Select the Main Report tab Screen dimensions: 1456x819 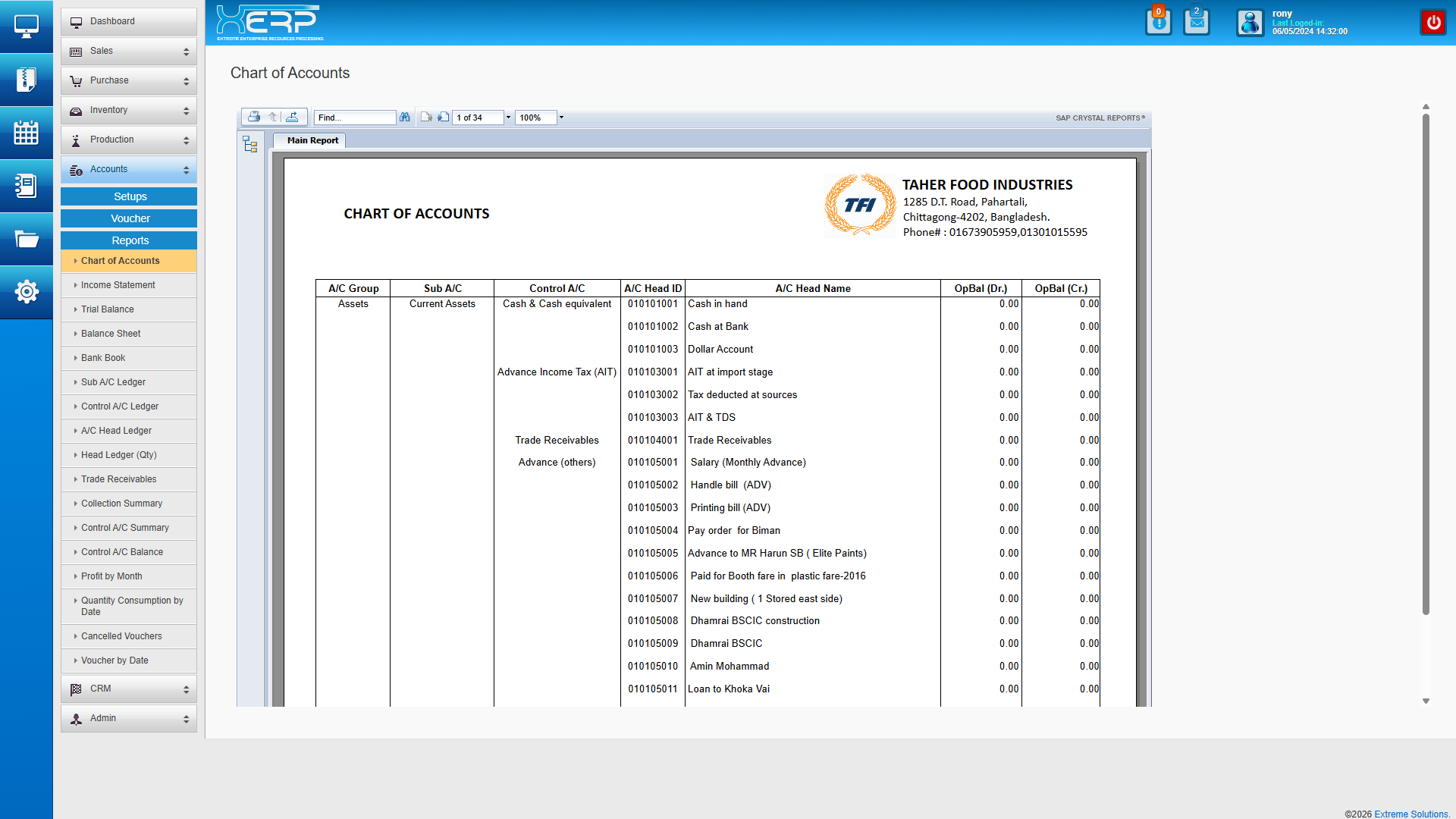coord(312,140)
